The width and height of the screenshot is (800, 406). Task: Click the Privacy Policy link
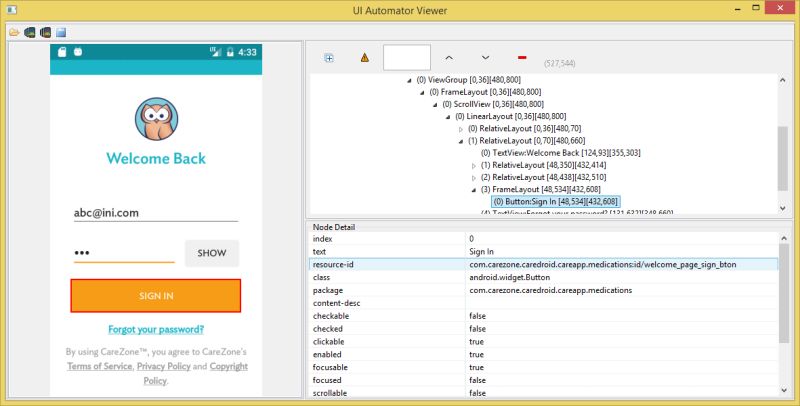point(164,366)
